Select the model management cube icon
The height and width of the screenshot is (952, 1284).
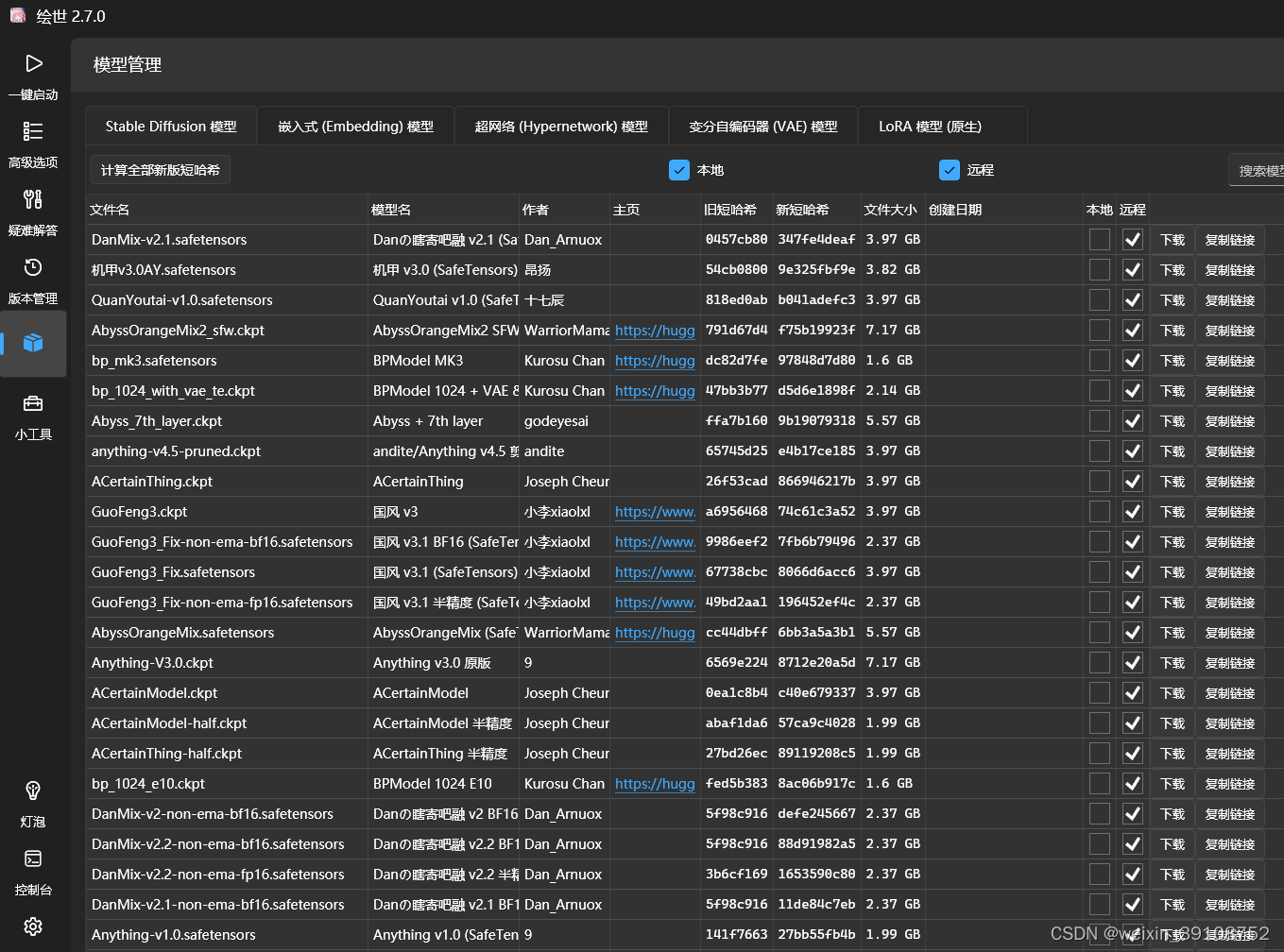pos(33,343)
